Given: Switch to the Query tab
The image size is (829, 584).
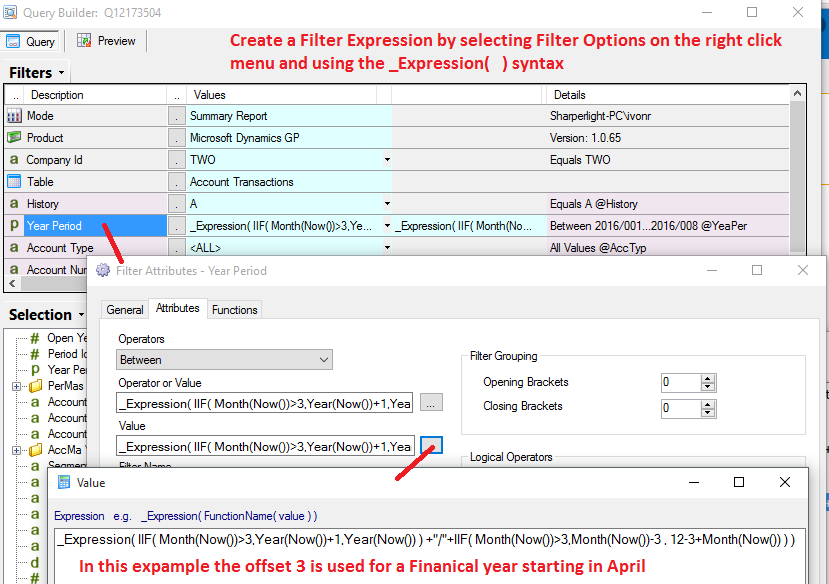Looking at the screenshot, I should click(x=31, y=41).
